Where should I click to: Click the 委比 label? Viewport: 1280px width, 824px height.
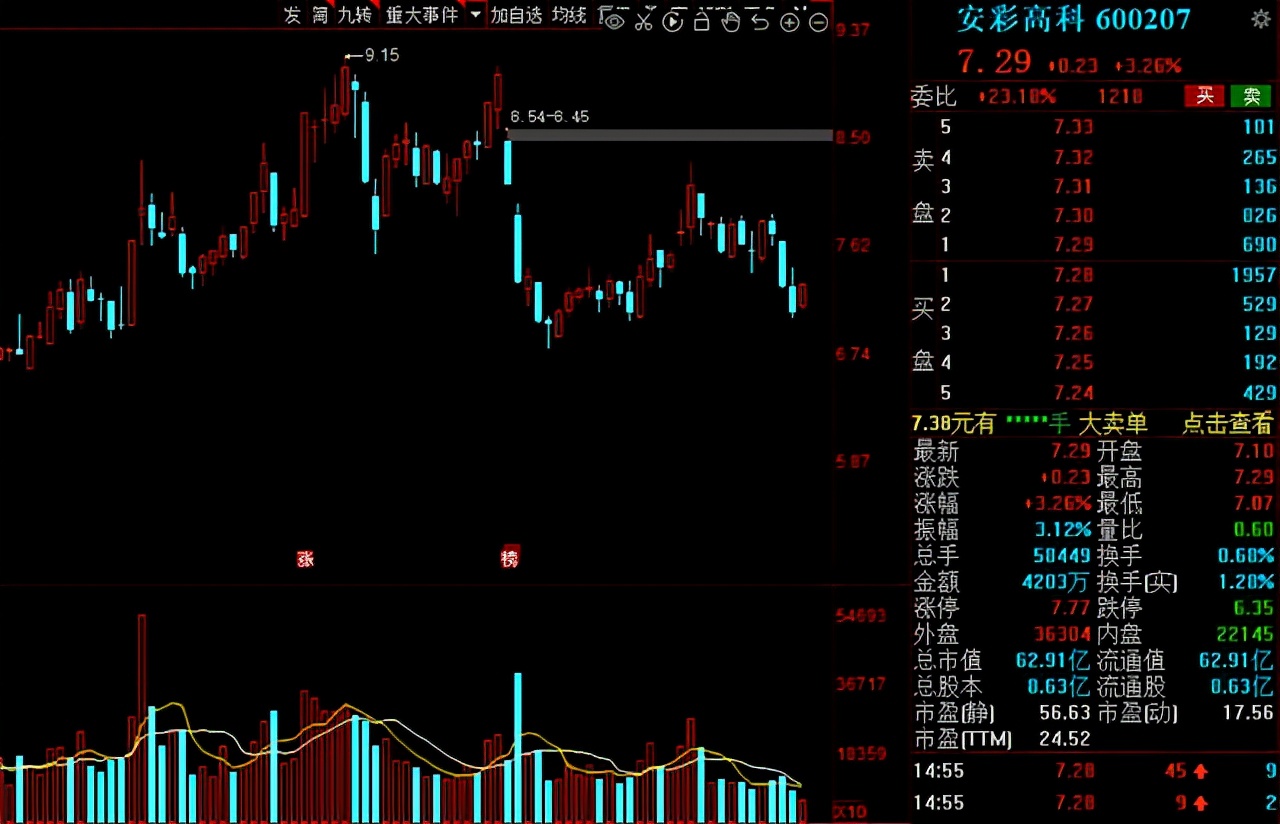(x=935, y=96)
